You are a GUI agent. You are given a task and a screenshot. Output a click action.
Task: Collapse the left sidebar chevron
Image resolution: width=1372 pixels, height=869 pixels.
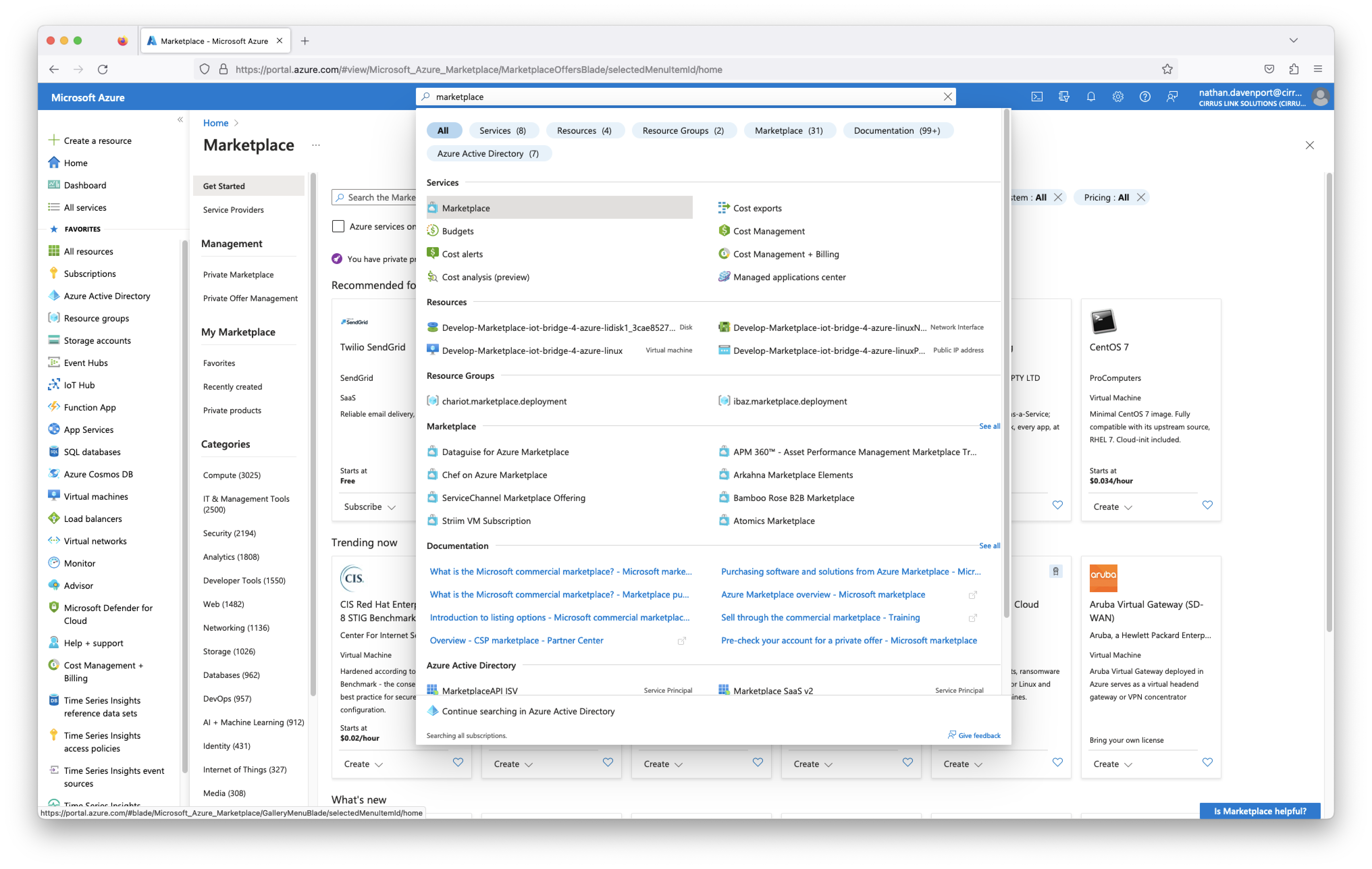coord(180,120)
